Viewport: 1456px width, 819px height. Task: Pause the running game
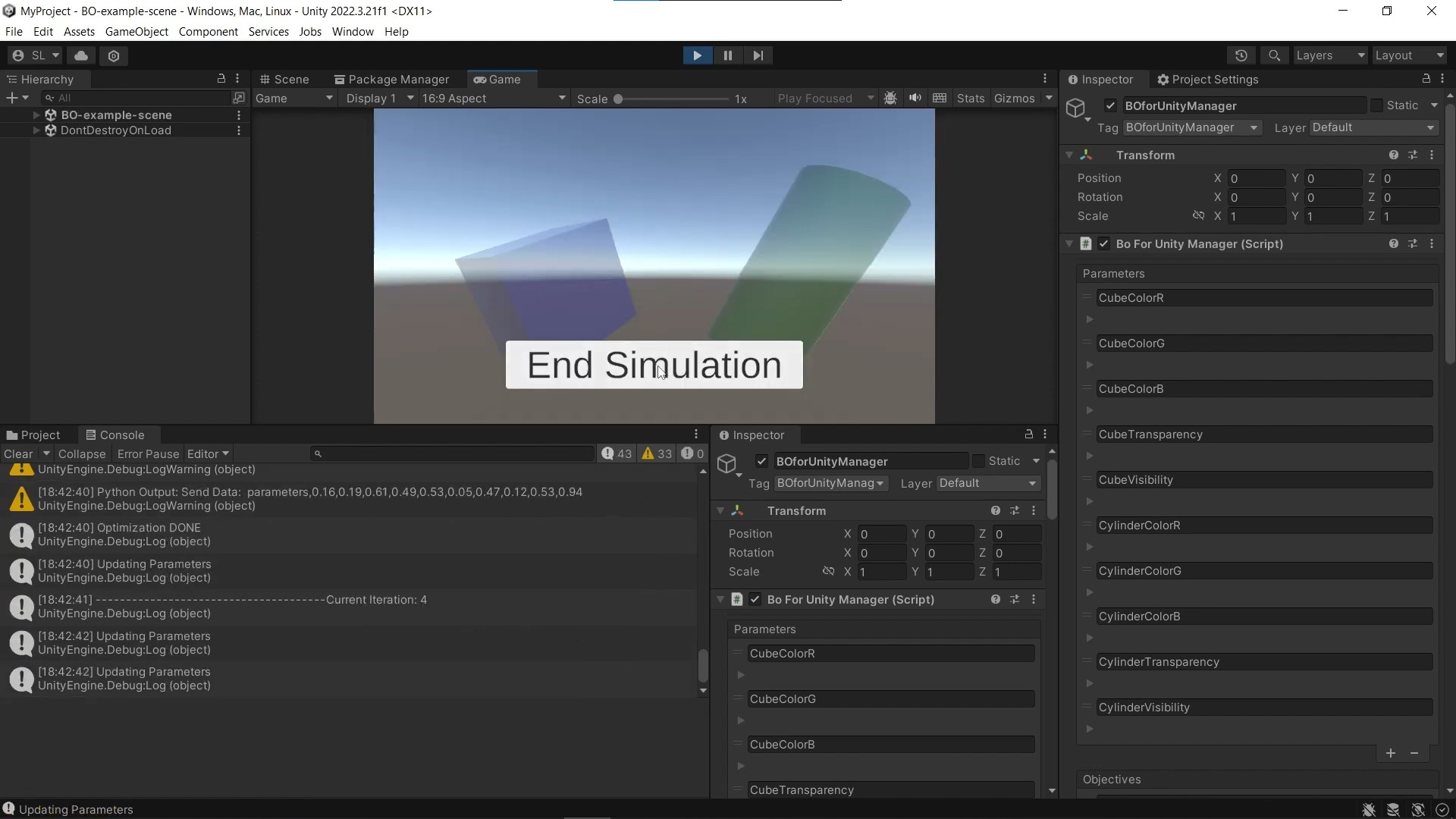(x=727, y=55)
